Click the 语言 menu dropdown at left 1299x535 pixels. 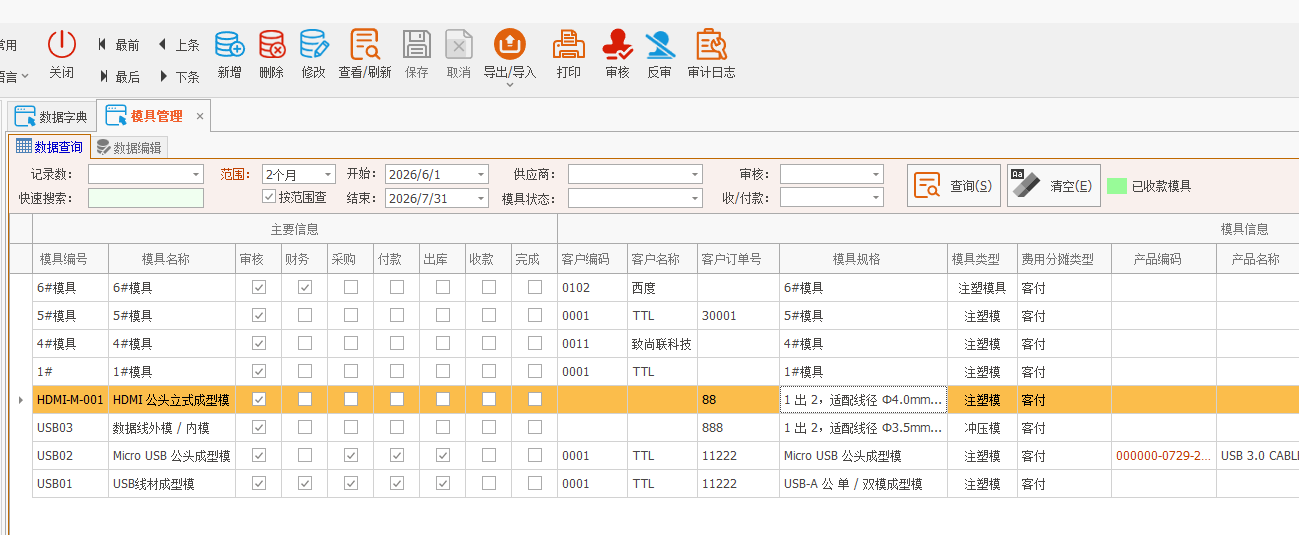pos(14,75)
